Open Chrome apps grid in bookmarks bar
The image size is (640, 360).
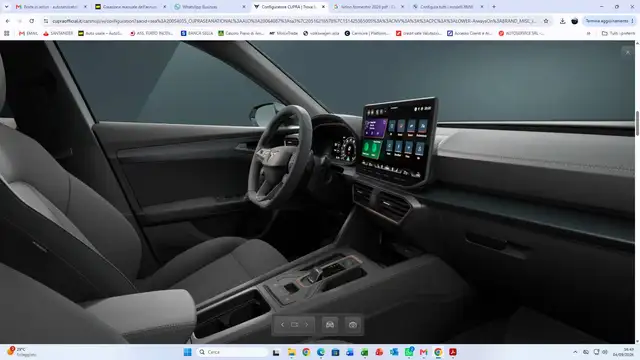[x=7, y=33]
